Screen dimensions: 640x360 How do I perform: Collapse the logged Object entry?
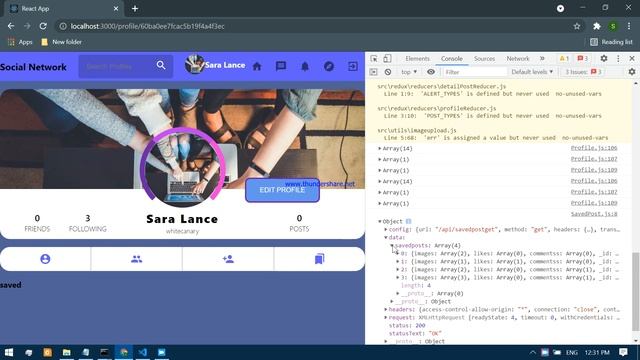pyautogui.click(x=380, y=221)
